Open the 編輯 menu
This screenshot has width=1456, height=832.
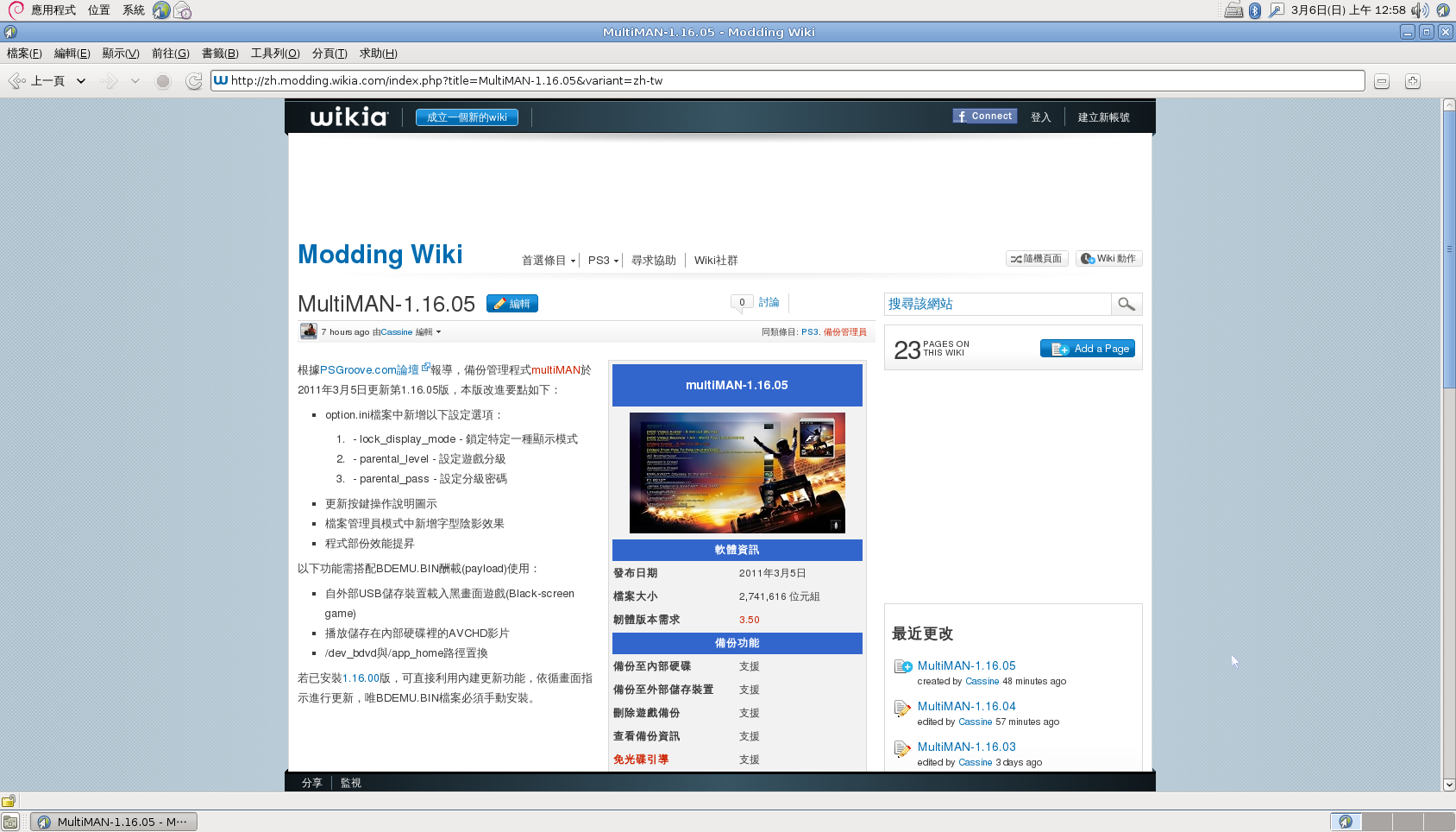(72, 54)
